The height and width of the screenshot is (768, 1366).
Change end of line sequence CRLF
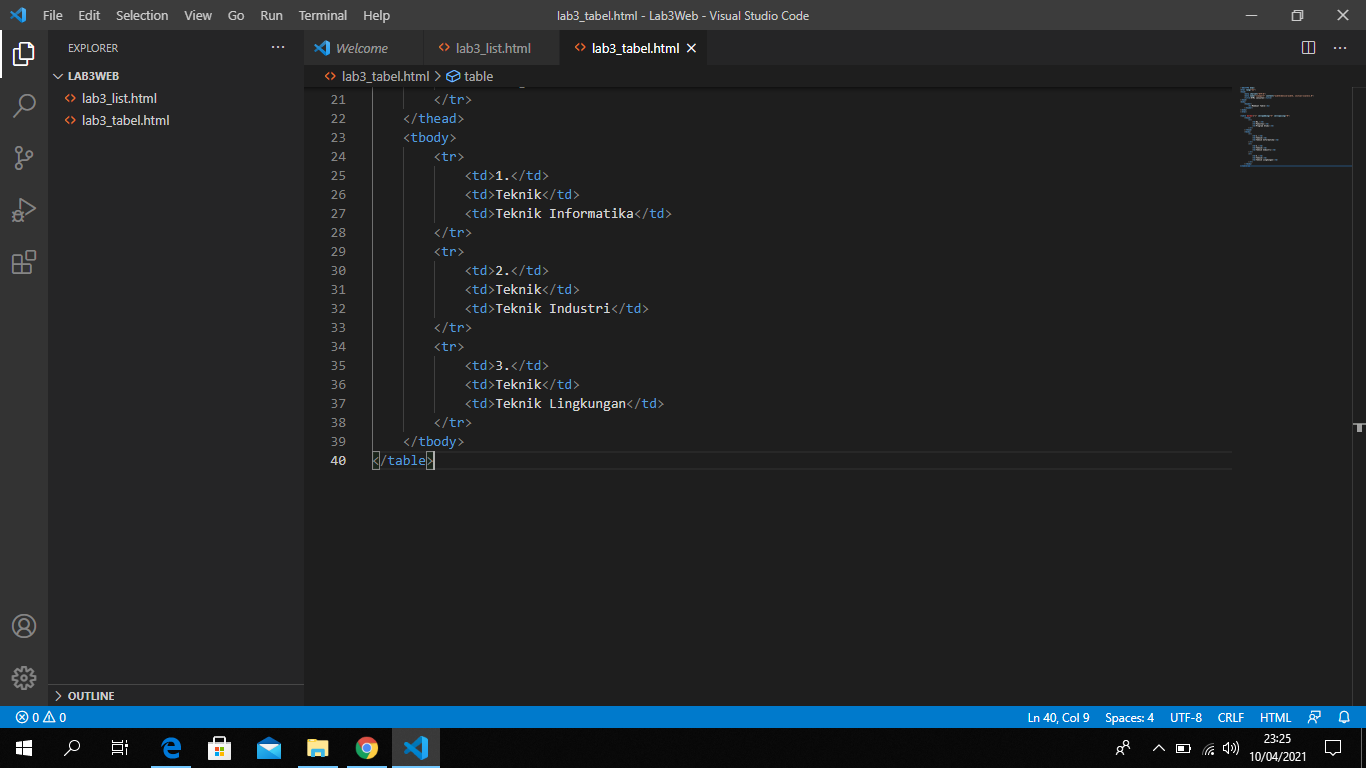pyautogui.click(x=1230, y=717)
